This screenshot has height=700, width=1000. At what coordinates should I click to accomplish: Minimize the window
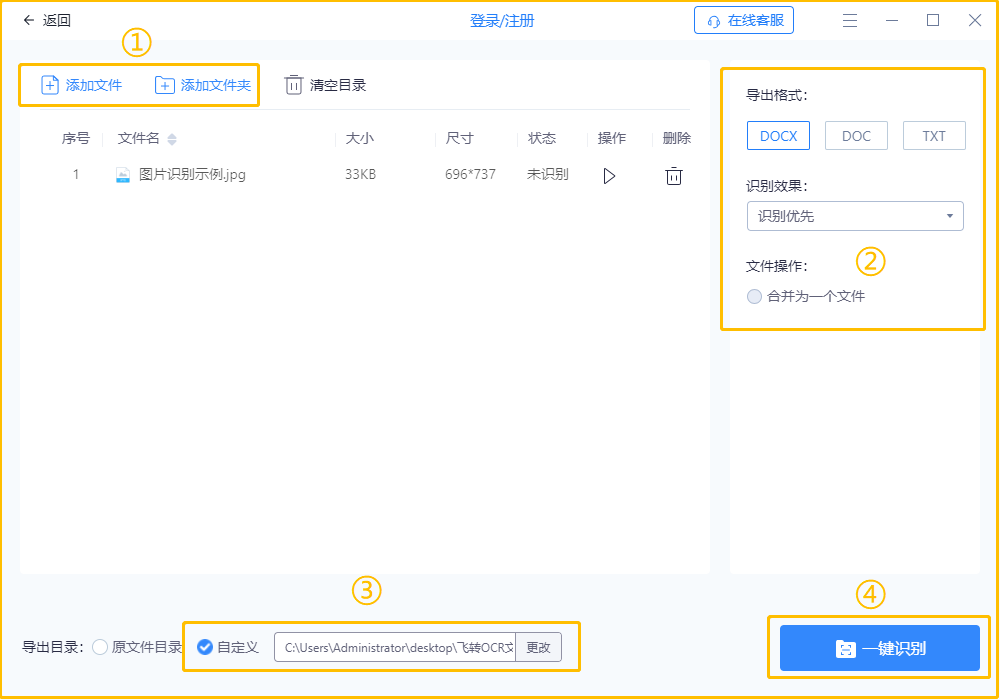coord(892,20)
